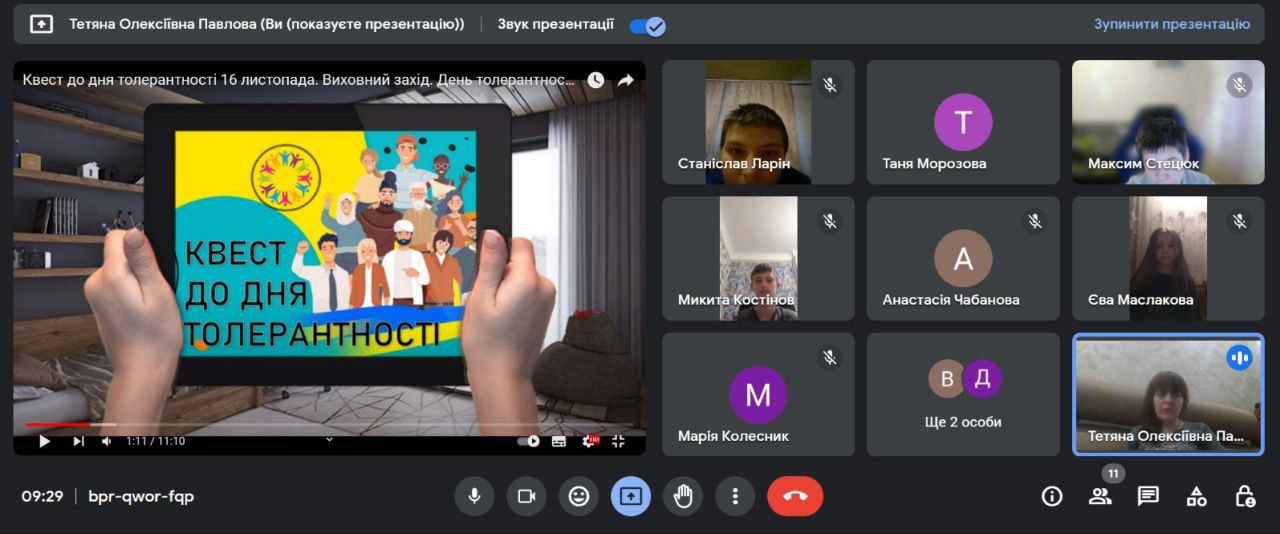Toggle the presentation audio switch
1280x534 pixels.
click(647, 25)
